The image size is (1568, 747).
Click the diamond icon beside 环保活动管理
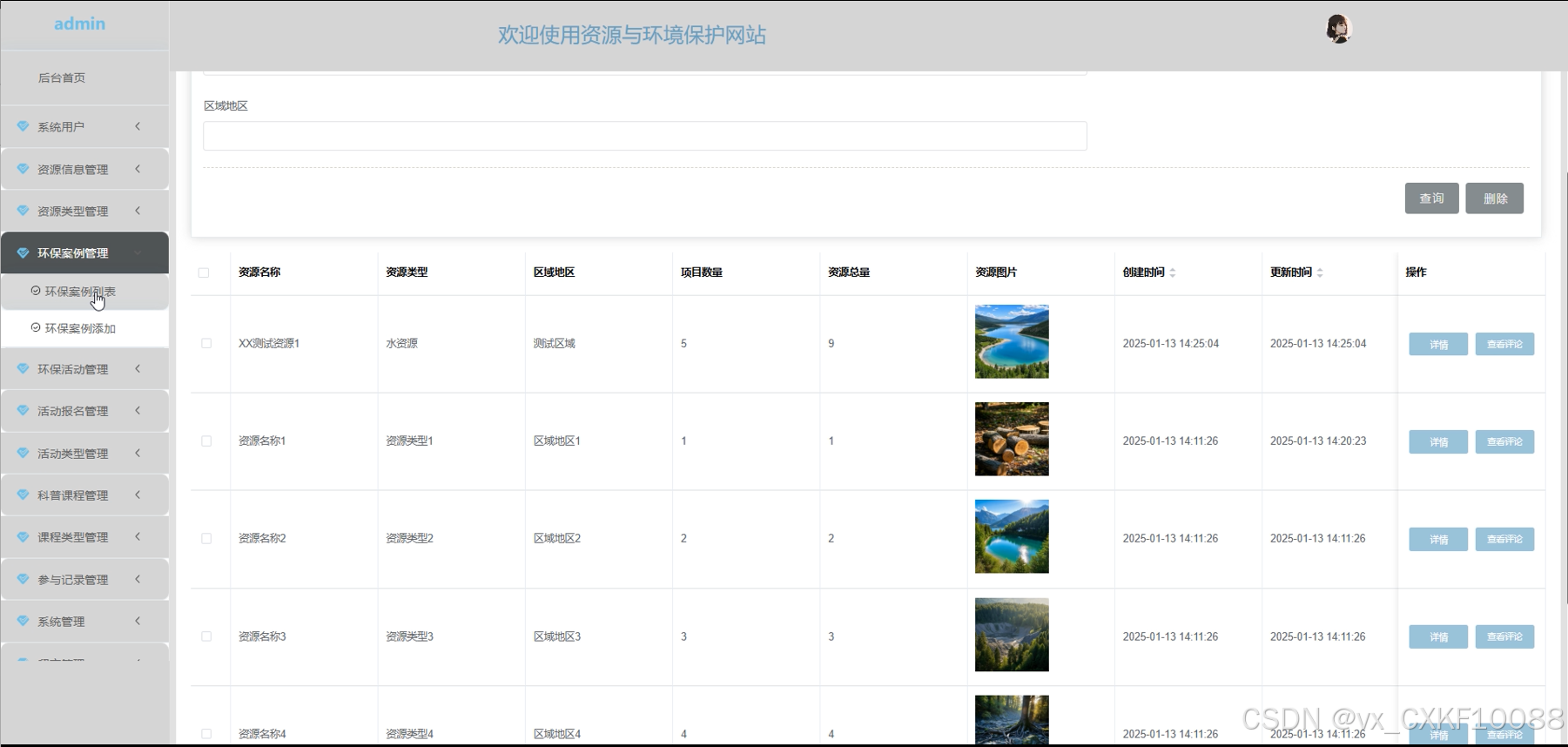tap(23, 368)
